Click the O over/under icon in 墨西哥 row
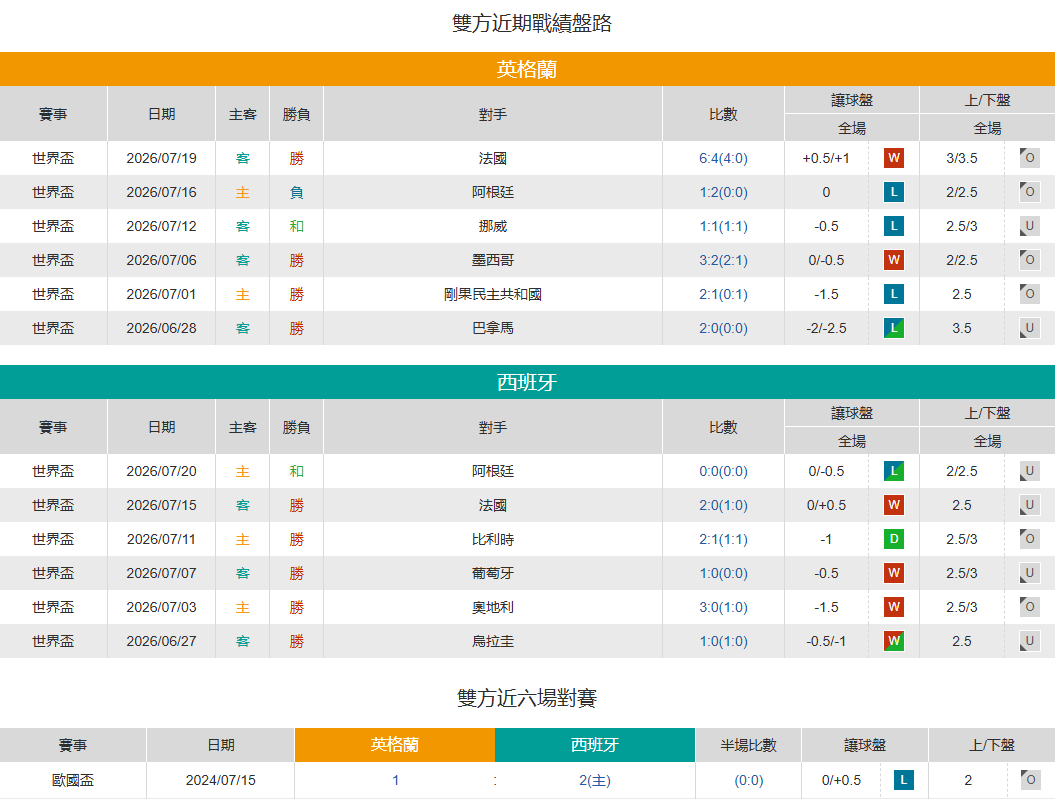This screenshot has height=799, width=1056. (1029, 260)
